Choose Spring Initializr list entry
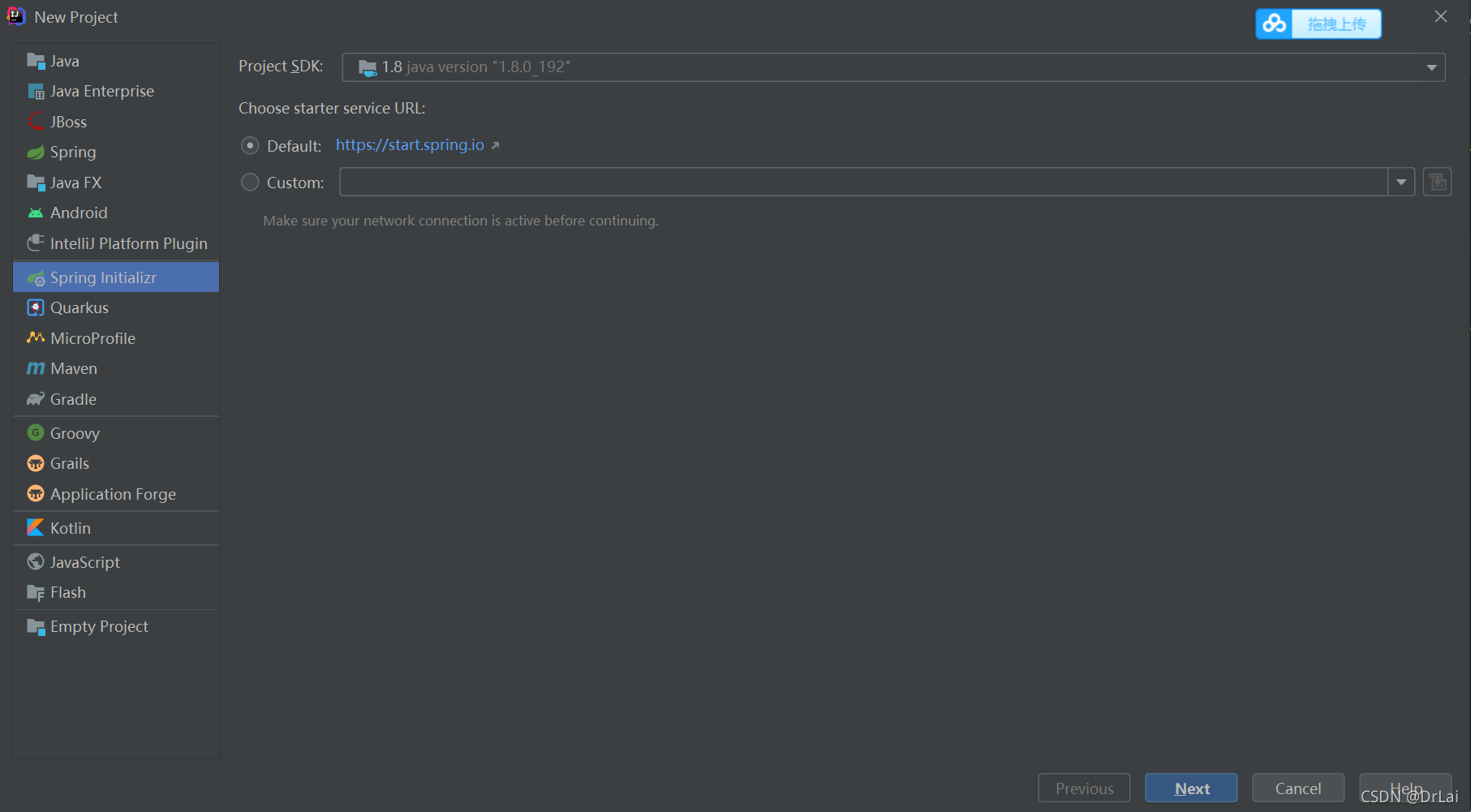Viewport: 1471px width, 812px height. click(116, 277)
